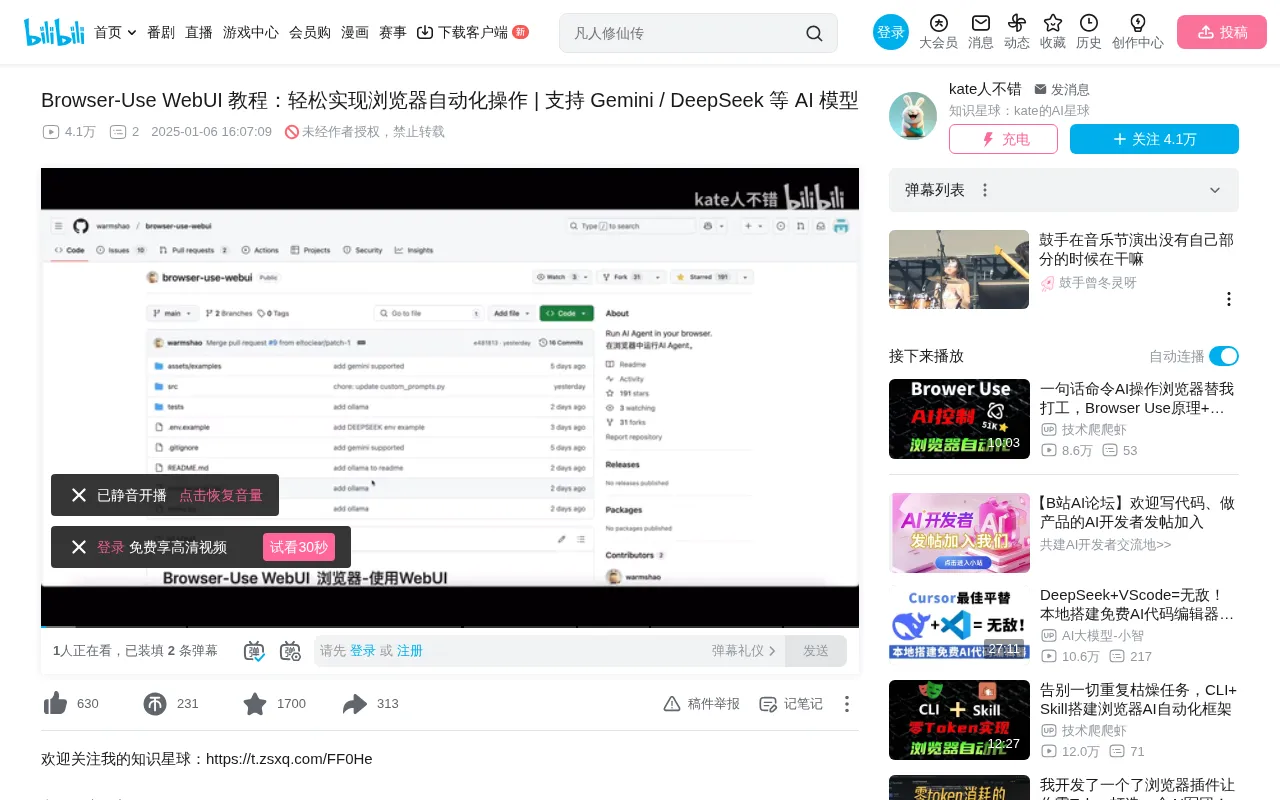Open 游戏中心 navigation item

tap(251, 32)
